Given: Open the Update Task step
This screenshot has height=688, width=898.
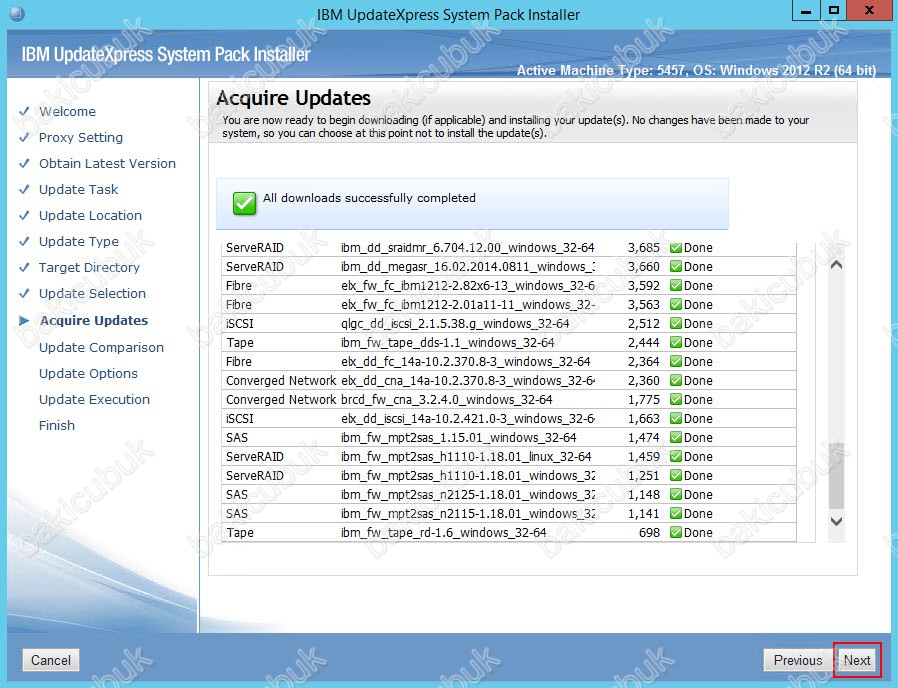Looking at the screenshot, I should pos(78,189).
